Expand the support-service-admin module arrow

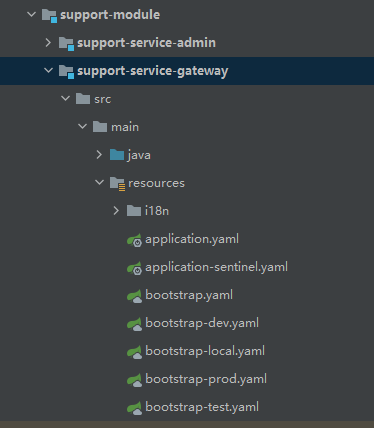click(x=48, y=43)
